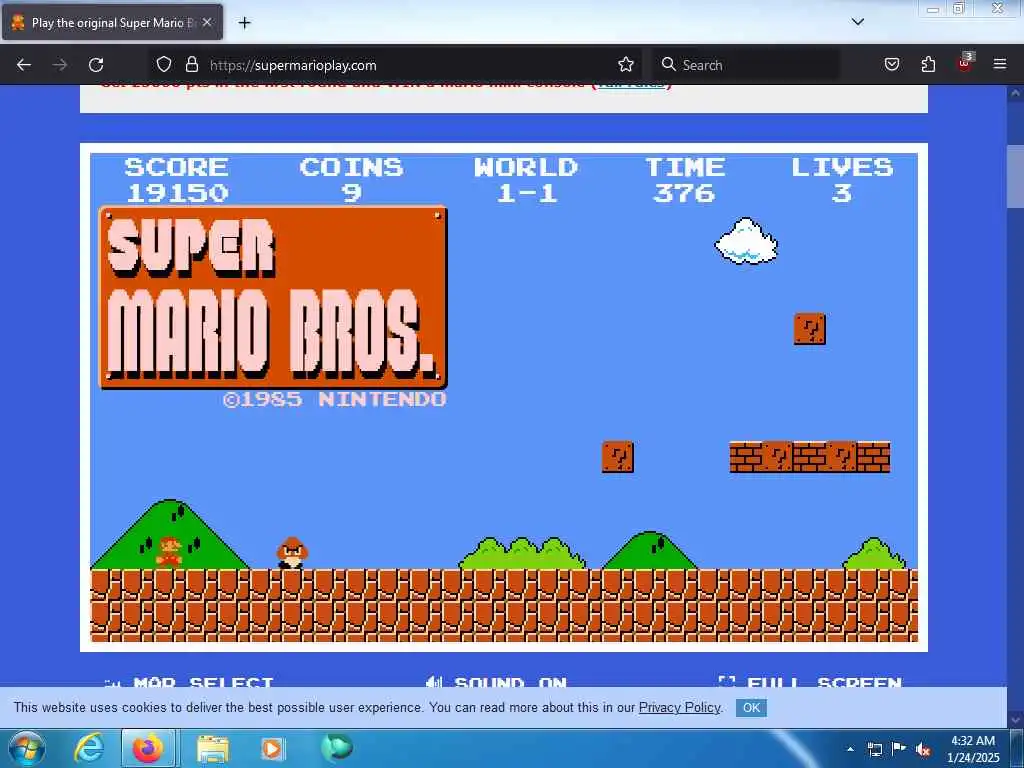This screenshot has height=768, width=1024.
Task: Click the SCORE value 19150
Action: click(x=178, y=193)
